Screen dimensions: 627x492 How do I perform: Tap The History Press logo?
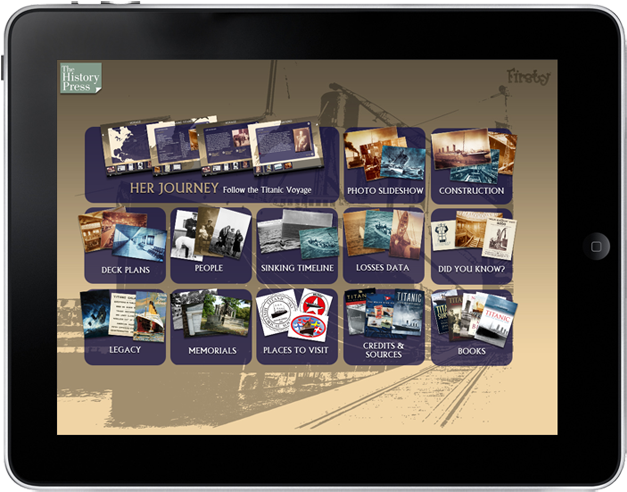[81, 78]
